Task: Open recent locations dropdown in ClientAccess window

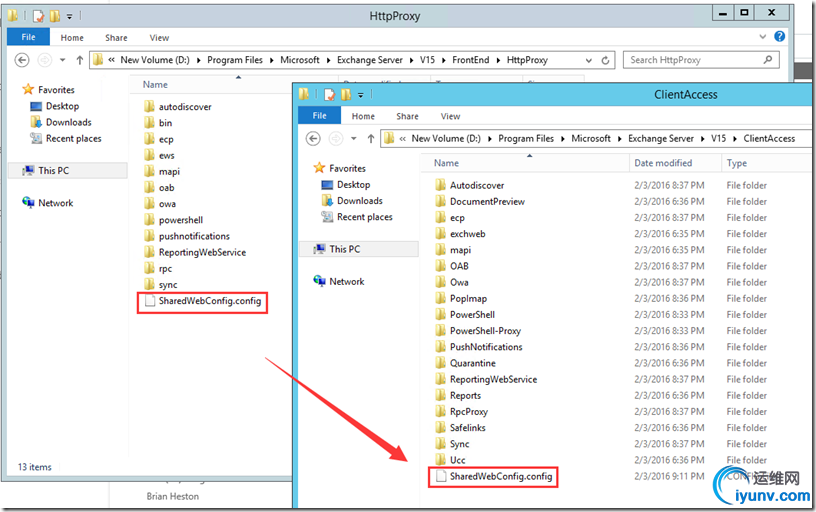Action: [x=354, y=139]
